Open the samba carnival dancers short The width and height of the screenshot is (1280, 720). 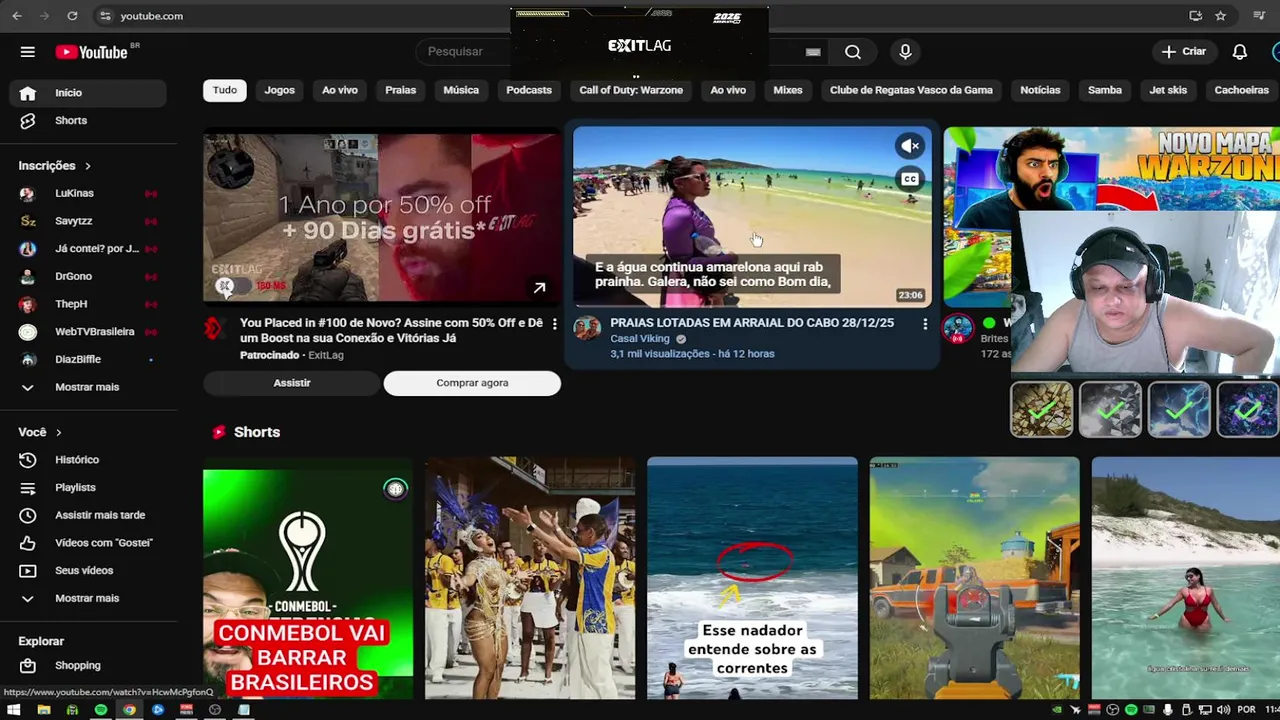tap(530, 578)
